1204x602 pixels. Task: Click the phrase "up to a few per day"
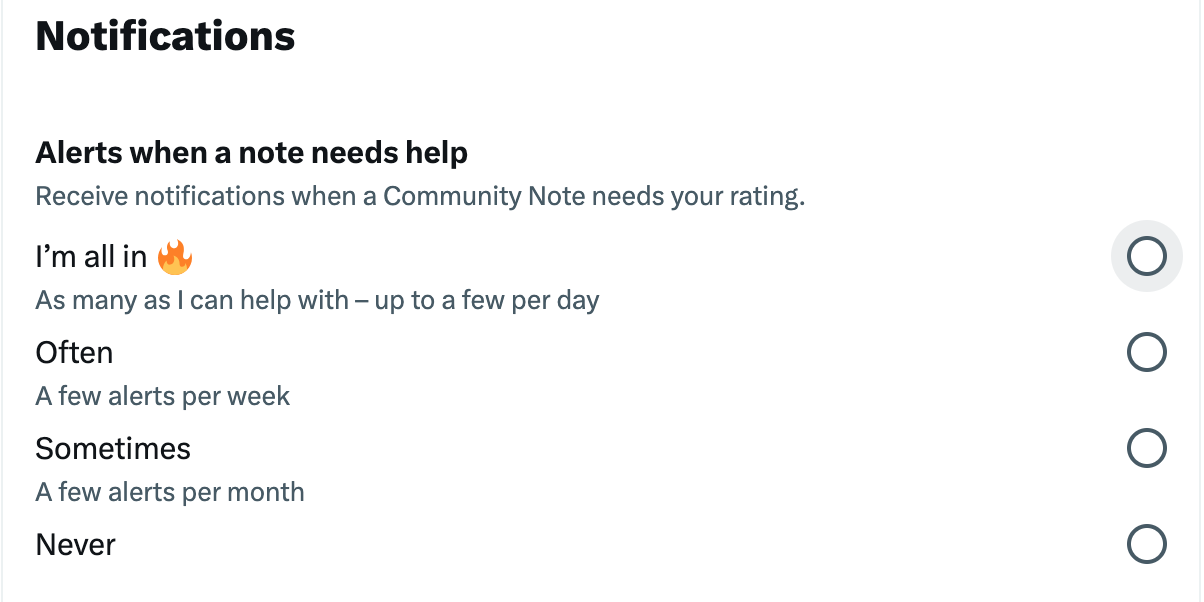point(487,300)
